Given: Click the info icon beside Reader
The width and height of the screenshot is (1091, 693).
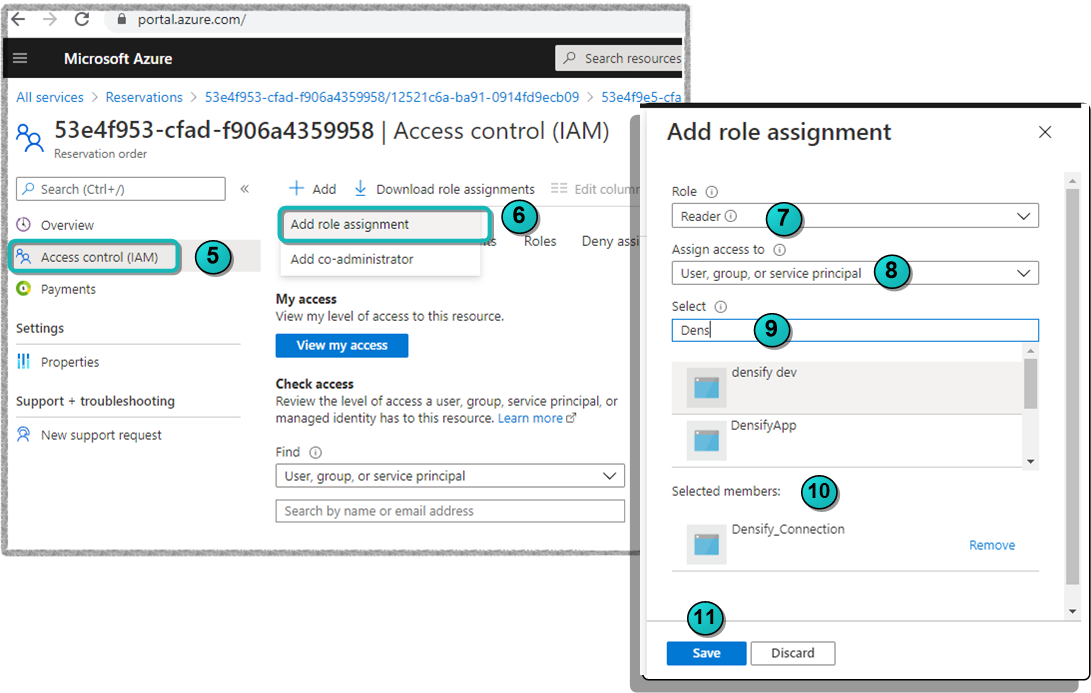Looking at the screenshot, I should [x=731, y=216].
